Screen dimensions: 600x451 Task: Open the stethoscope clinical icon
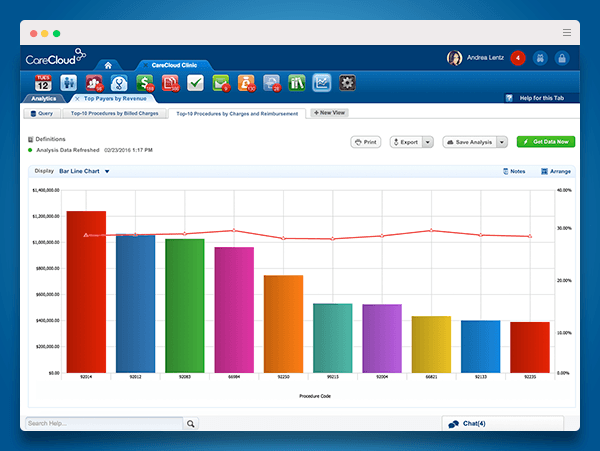point(119,83)
